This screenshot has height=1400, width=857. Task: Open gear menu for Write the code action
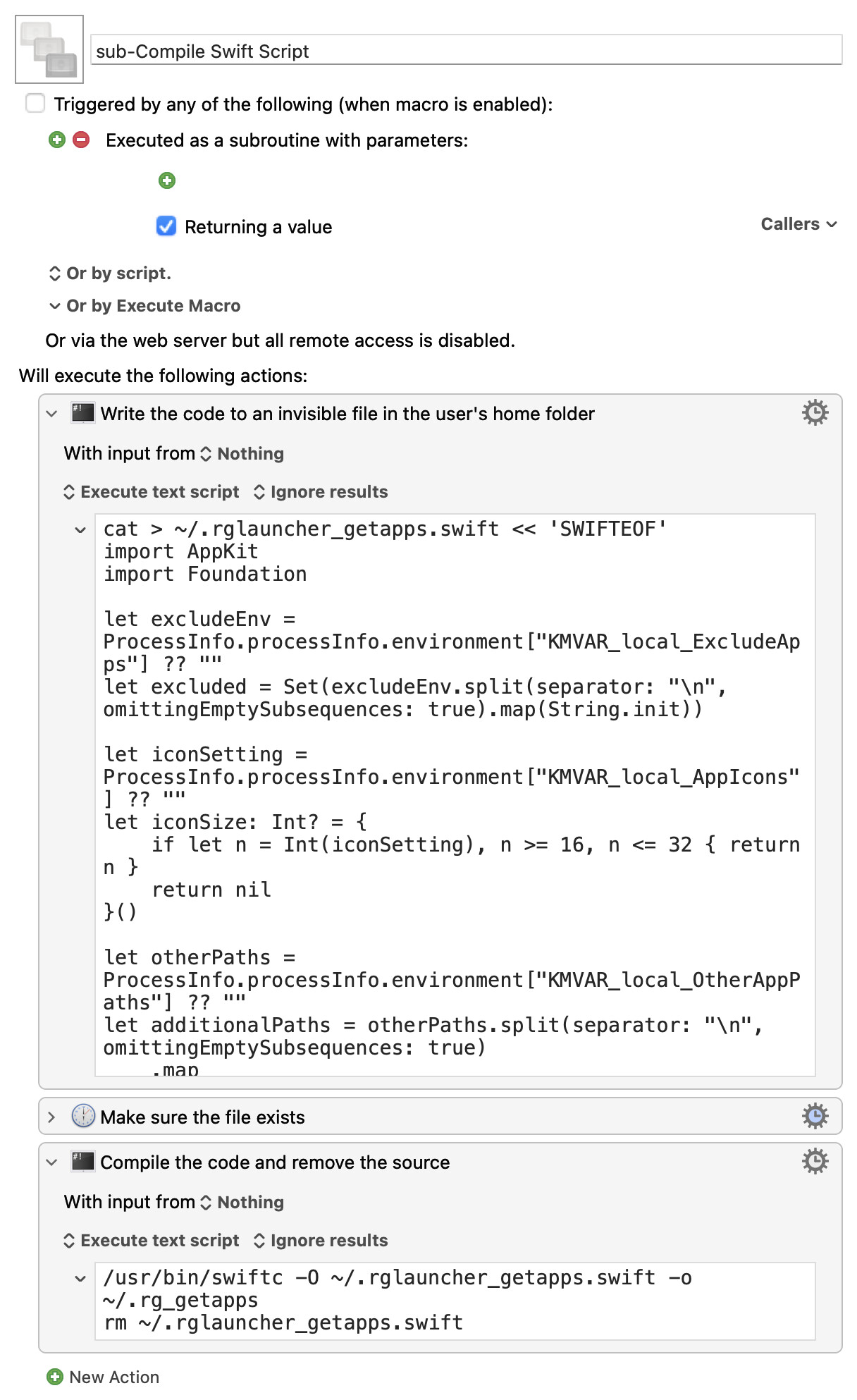pyautogui.click(x=815, y=412)
